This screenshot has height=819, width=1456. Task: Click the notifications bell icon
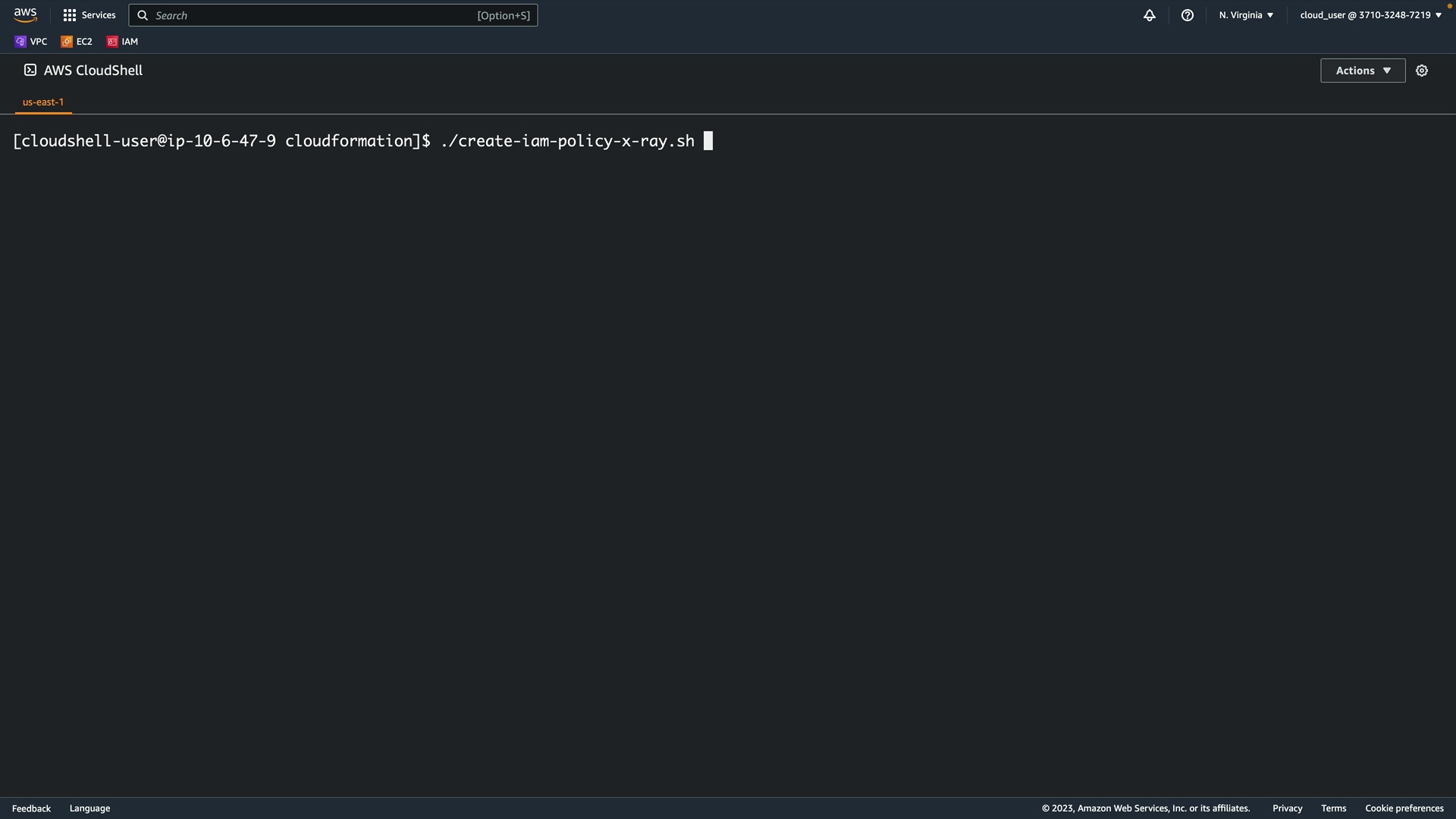[1149, 15]
